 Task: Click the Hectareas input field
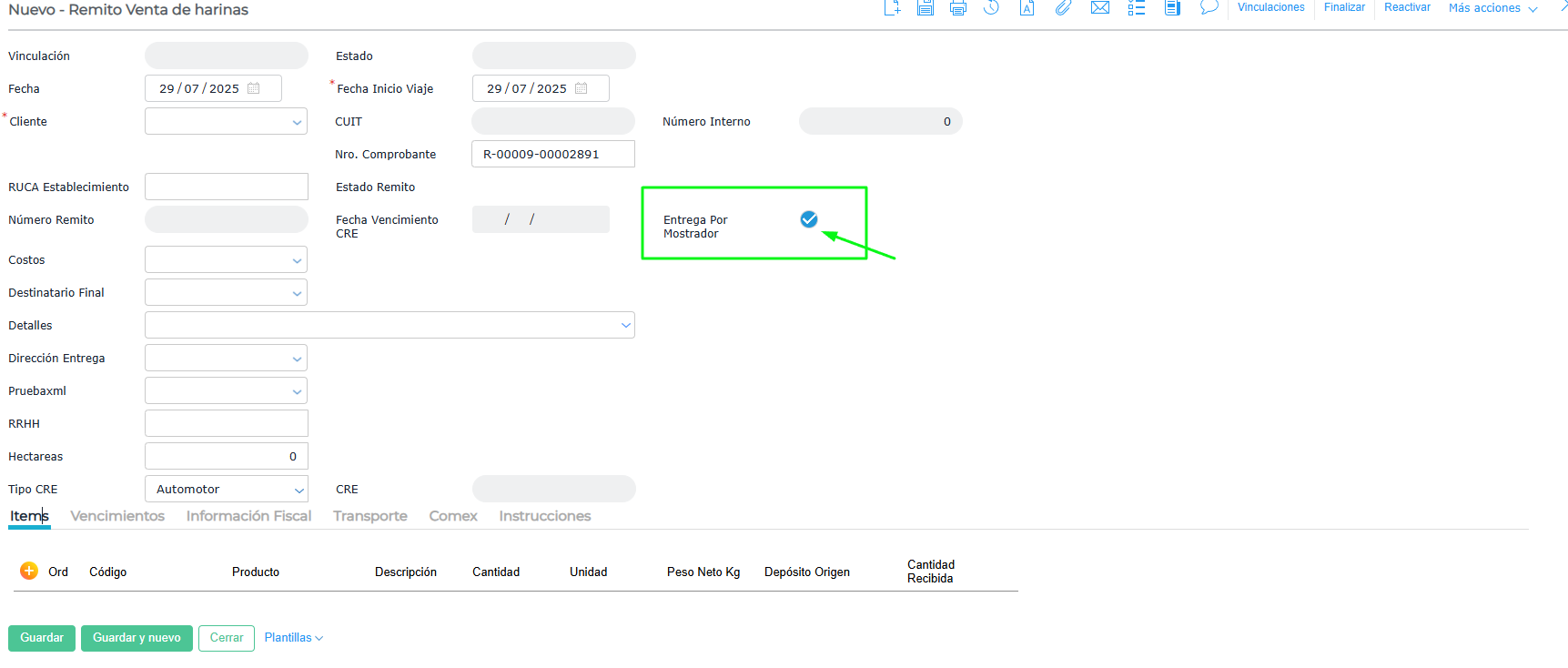(x=227, y=456)
